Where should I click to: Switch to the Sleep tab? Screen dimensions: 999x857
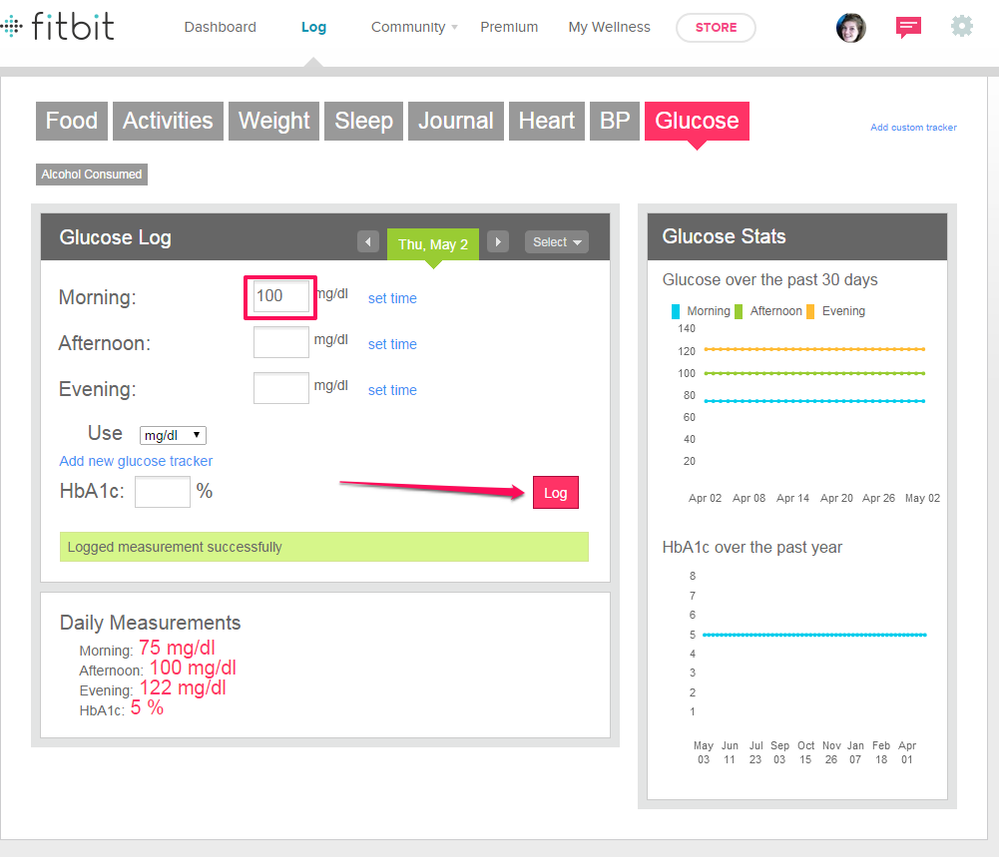click(364, 121)
